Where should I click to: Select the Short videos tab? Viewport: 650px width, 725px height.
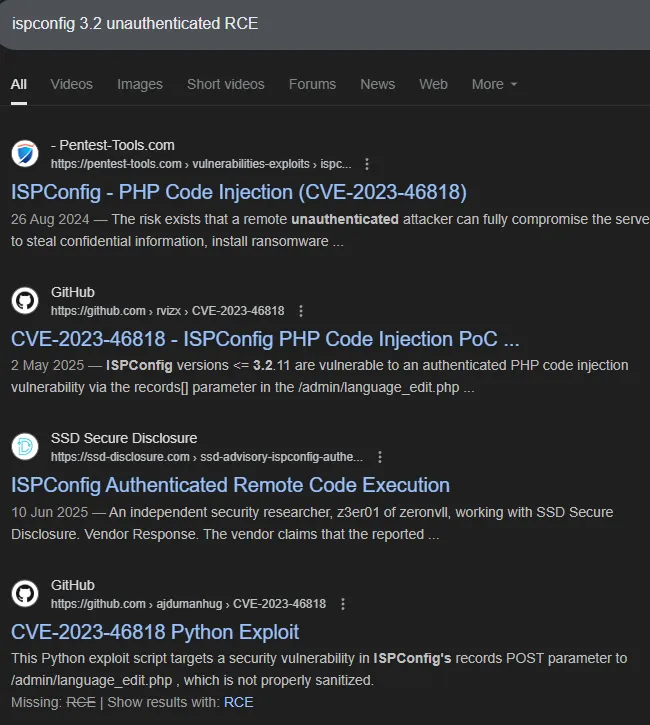click(225, 84)
